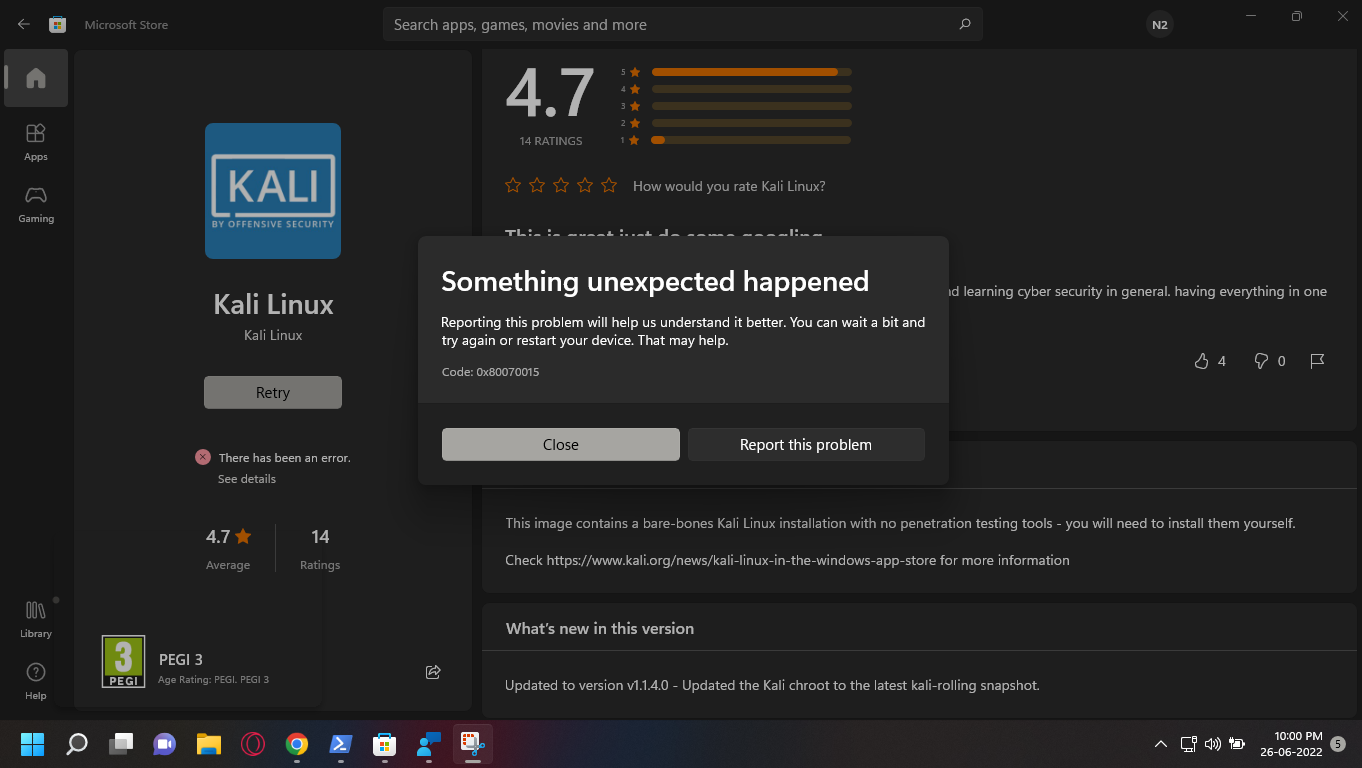Flag the review with report icon
The width and height of the screenshot is (1362, 768).
1317,361
